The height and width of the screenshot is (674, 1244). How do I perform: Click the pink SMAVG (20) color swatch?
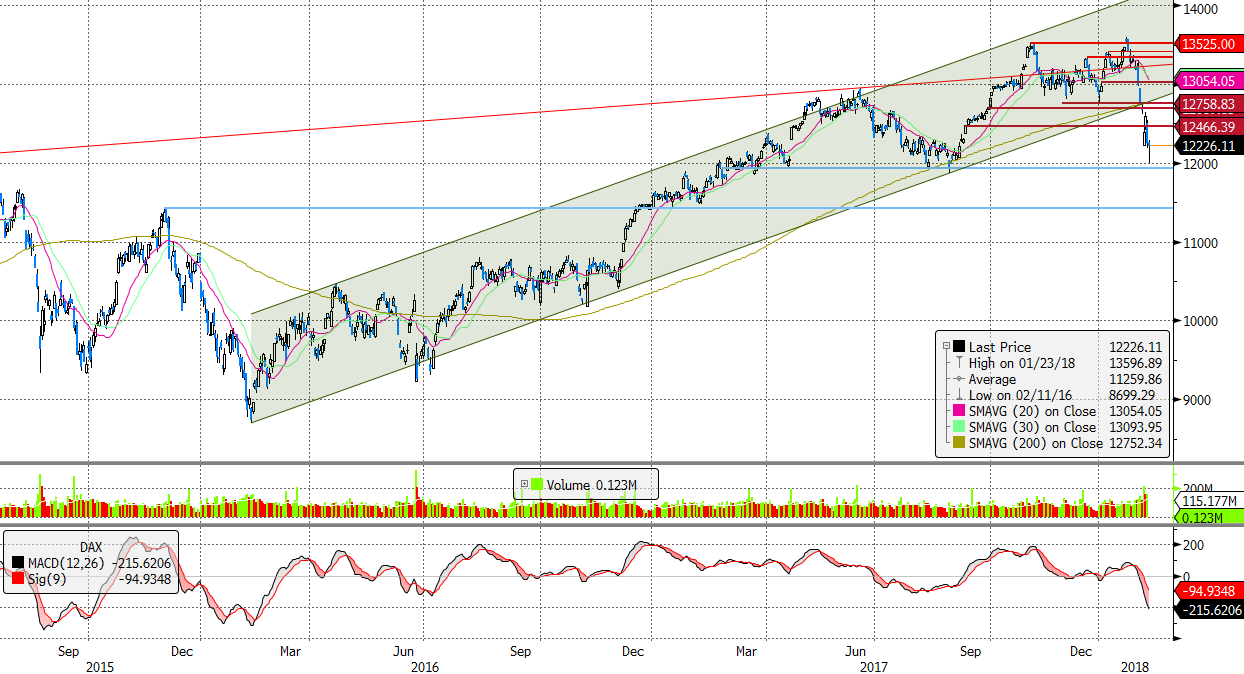pos(958,411)
